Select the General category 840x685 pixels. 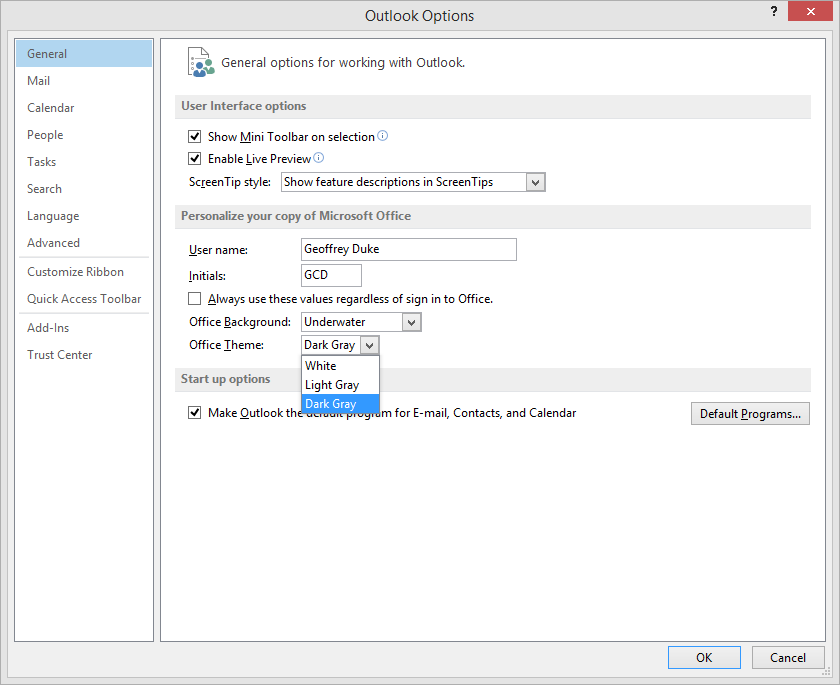tap(84, 54)
